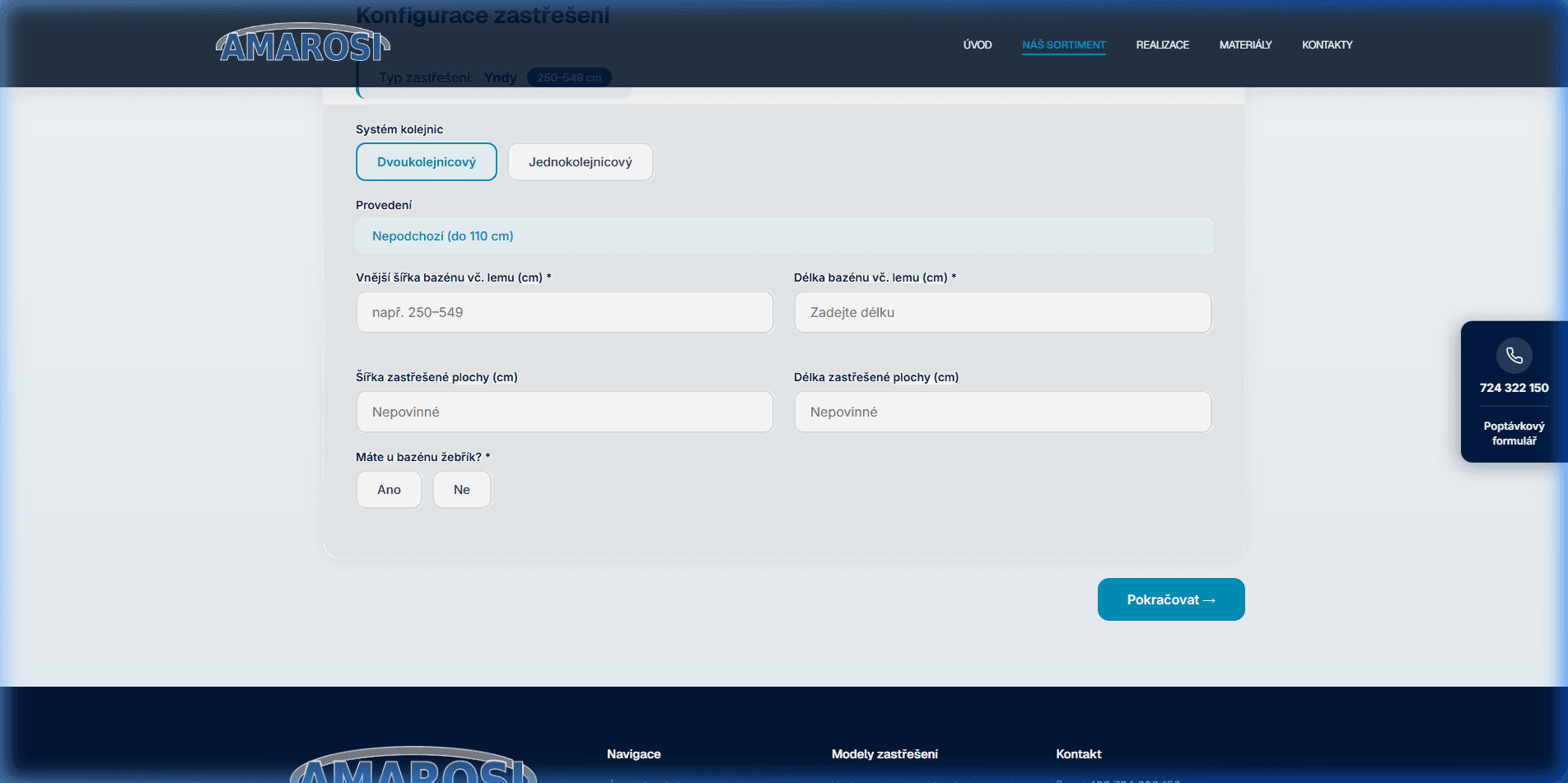Click the Šířka zastřešené plochy field

[x=564, y=412]
